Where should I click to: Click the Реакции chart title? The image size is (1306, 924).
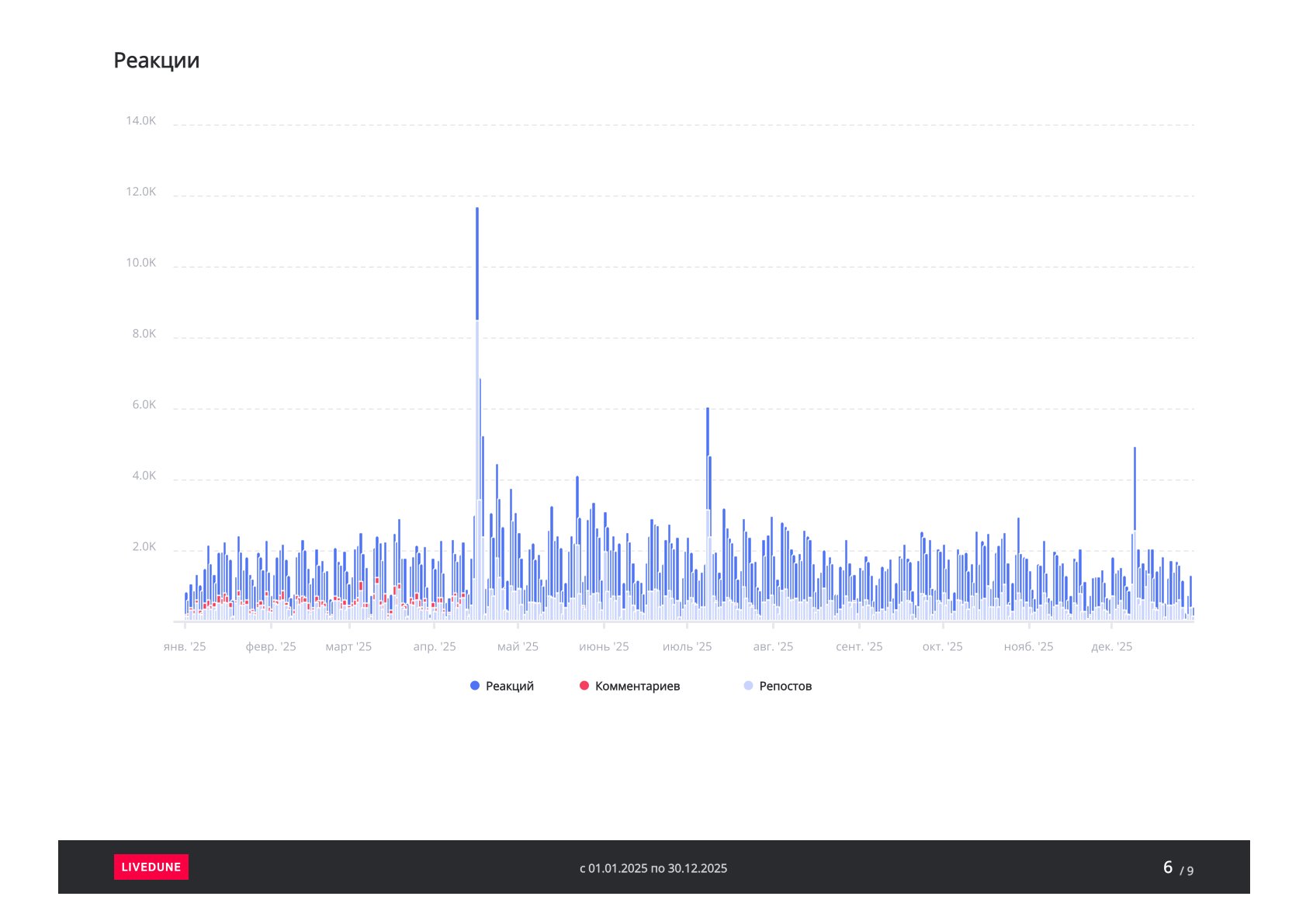(157, 61)
